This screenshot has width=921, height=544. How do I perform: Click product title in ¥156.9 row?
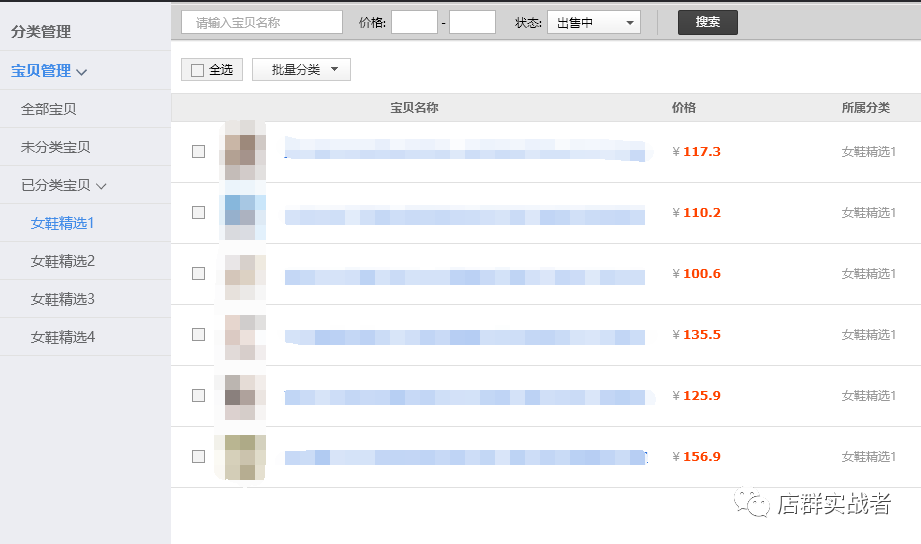[x=466, y=457]
